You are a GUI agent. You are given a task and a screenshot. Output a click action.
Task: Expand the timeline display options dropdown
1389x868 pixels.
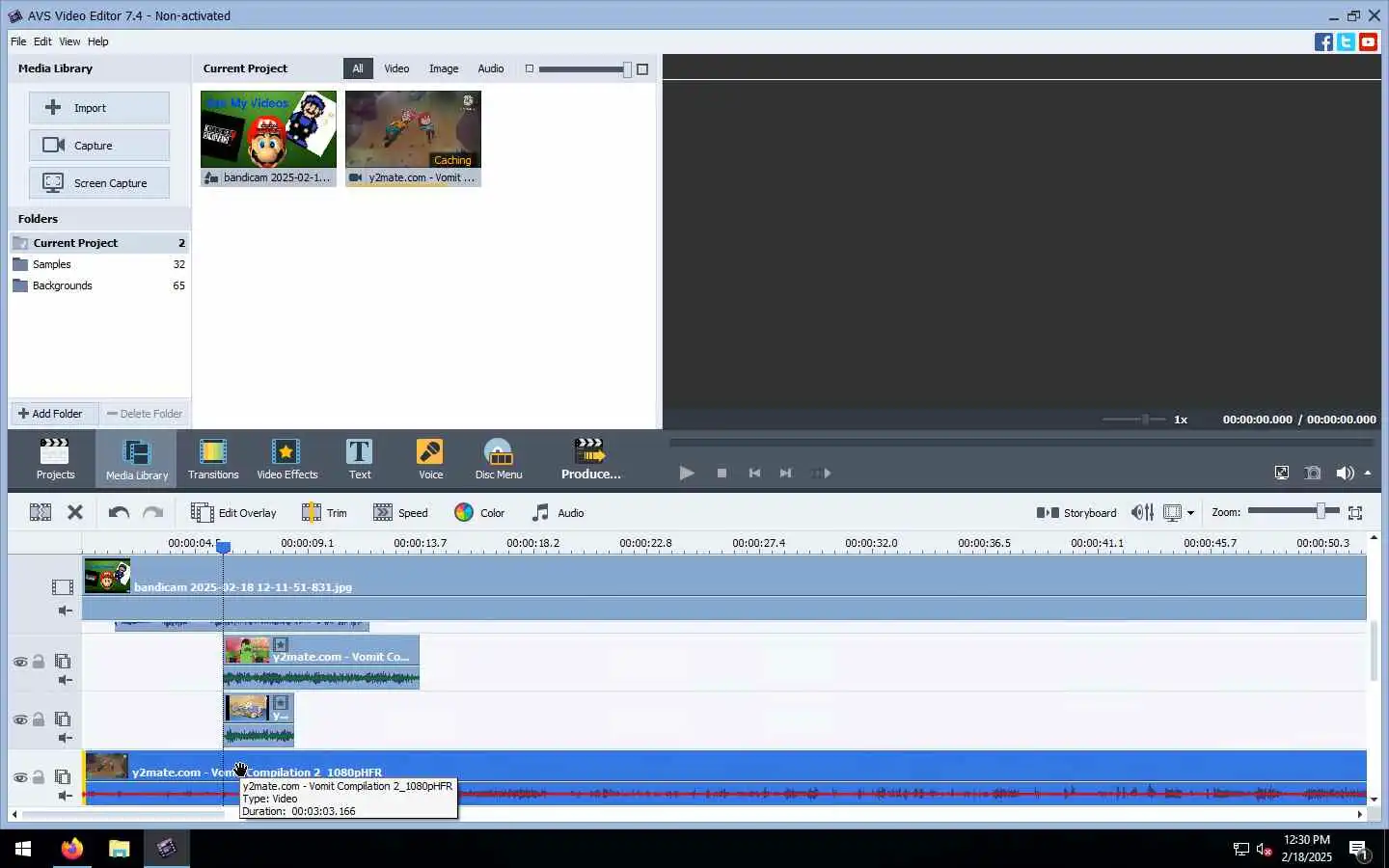point(1190,513)
